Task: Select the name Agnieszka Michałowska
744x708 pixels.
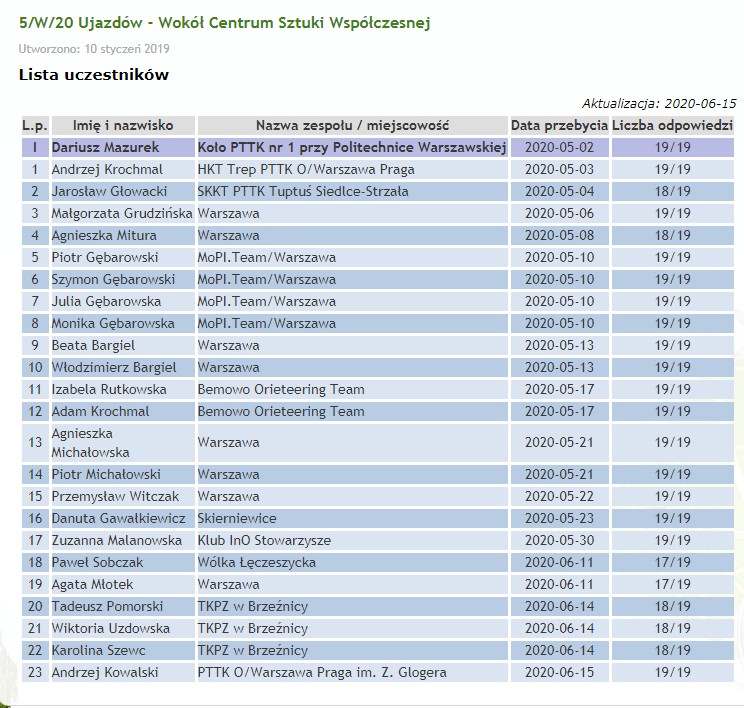Action: [x=91, y=443]
